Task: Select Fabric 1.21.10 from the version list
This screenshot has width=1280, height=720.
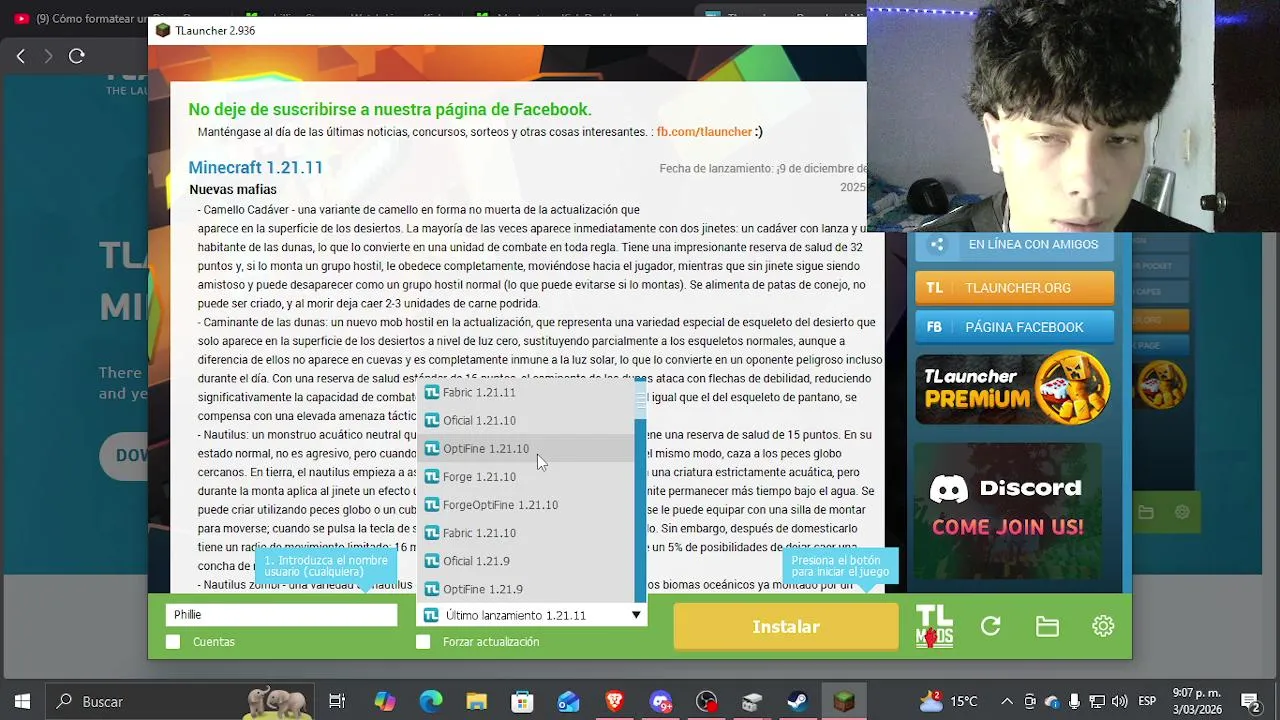Action: point(526,533)
